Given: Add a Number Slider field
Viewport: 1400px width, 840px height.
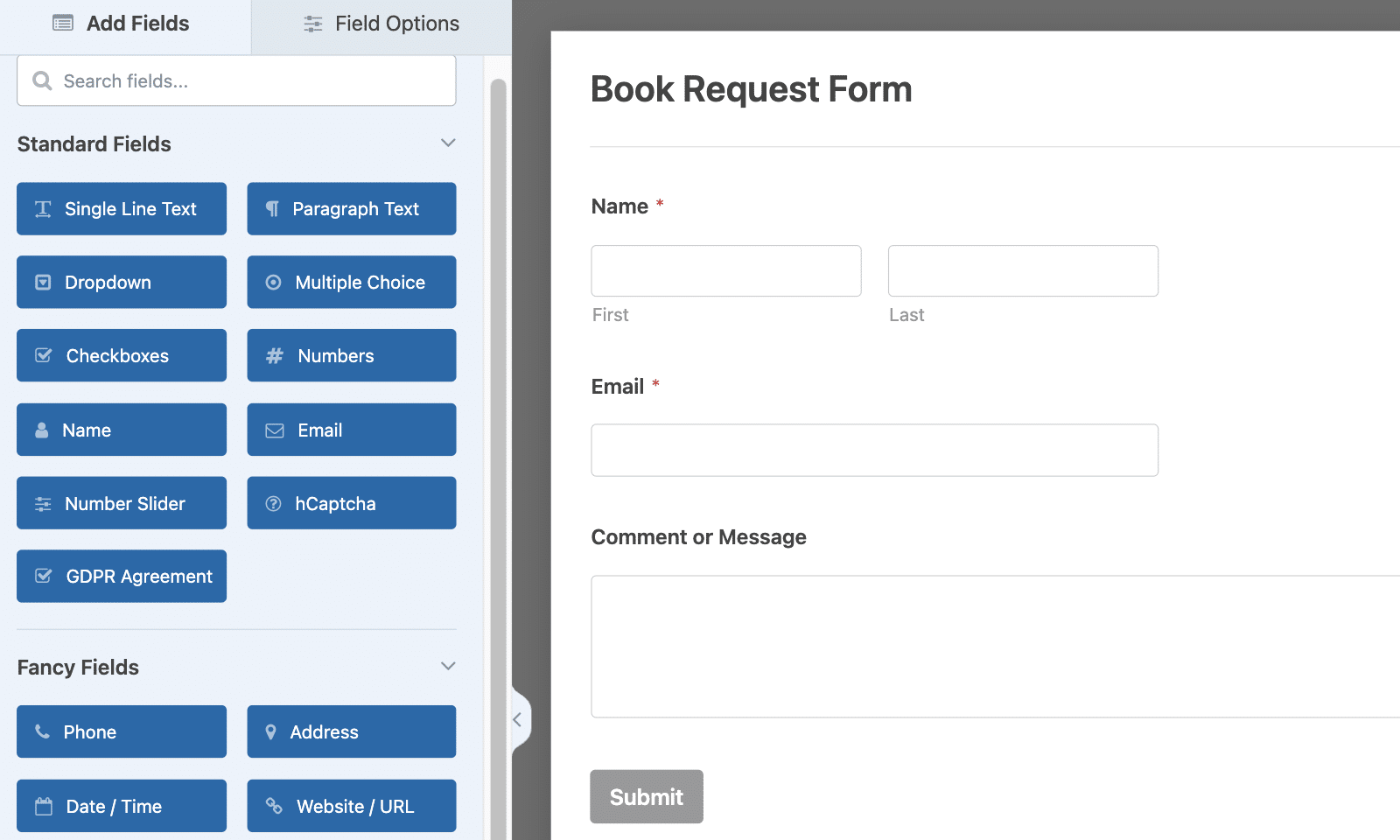Looking at the screenshot, I should click(121, 502).
